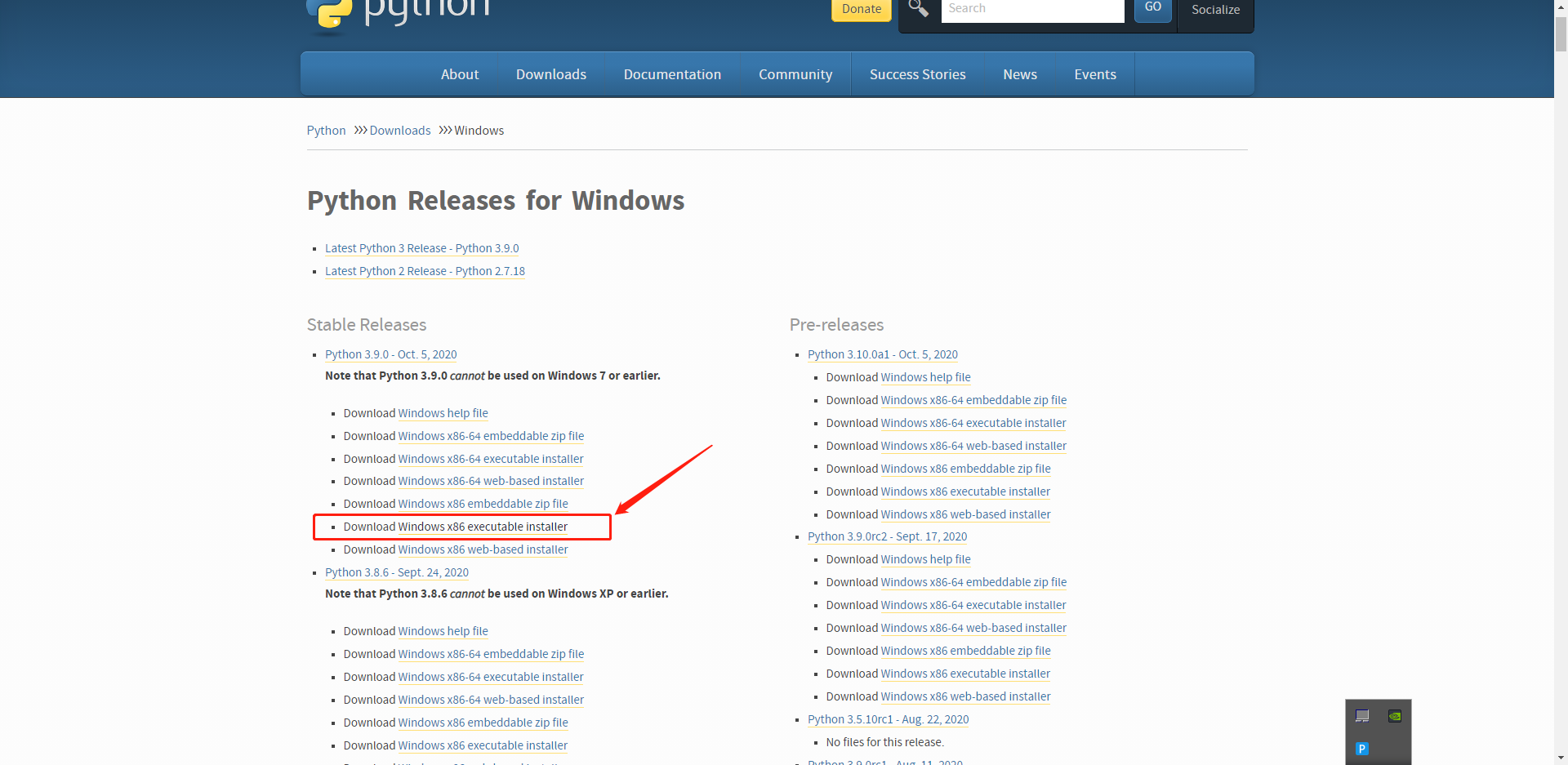Image resolution: width=1568 pixels, height=765 pixels.
Task: Download 3.8.6 Windows x86-64 embeddable zip file
Action: (x=491, y=654)
